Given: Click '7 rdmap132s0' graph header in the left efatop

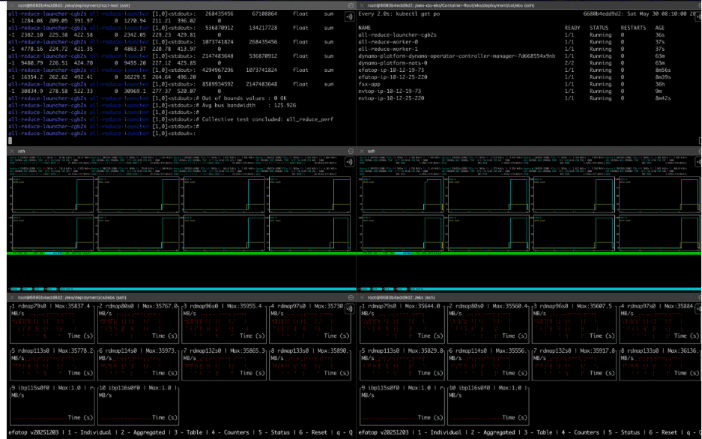Looking at the screenshot, I should click(x=202, y=350).
